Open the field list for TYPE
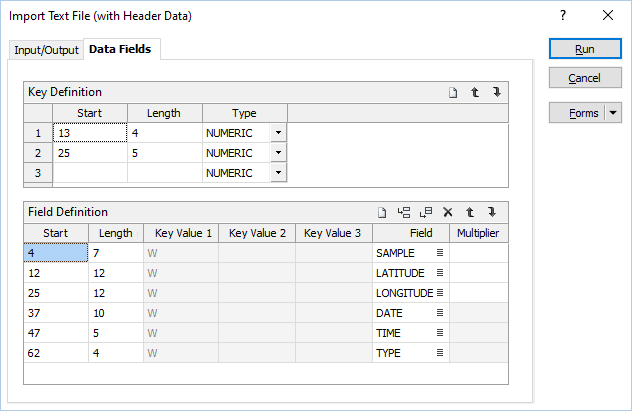The width and height of the screenshot is (640, 416). (x=440, y=353)
